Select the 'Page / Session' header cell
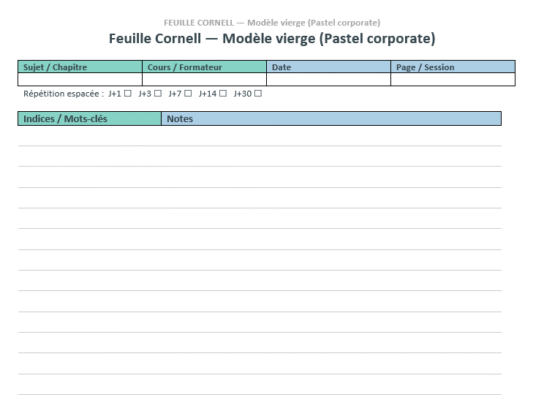The image size is (544, 400). (453, 67)
